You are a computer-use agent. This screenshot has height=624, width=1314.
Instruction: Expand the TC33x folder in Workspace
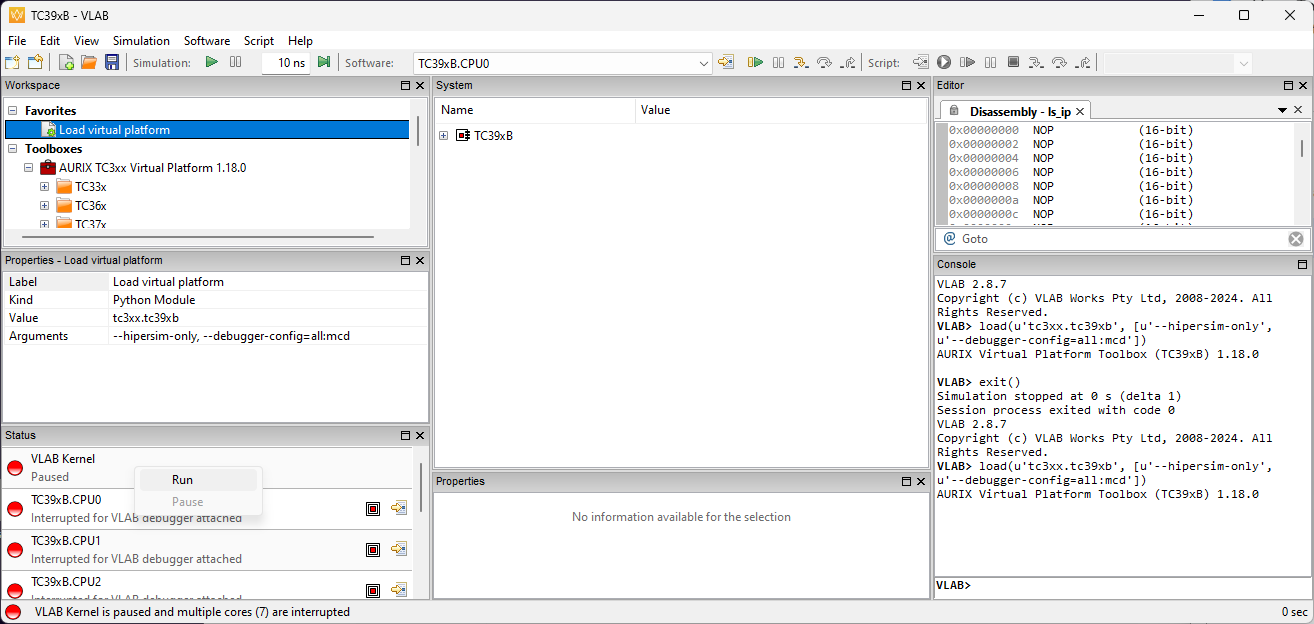click(45, 187)
